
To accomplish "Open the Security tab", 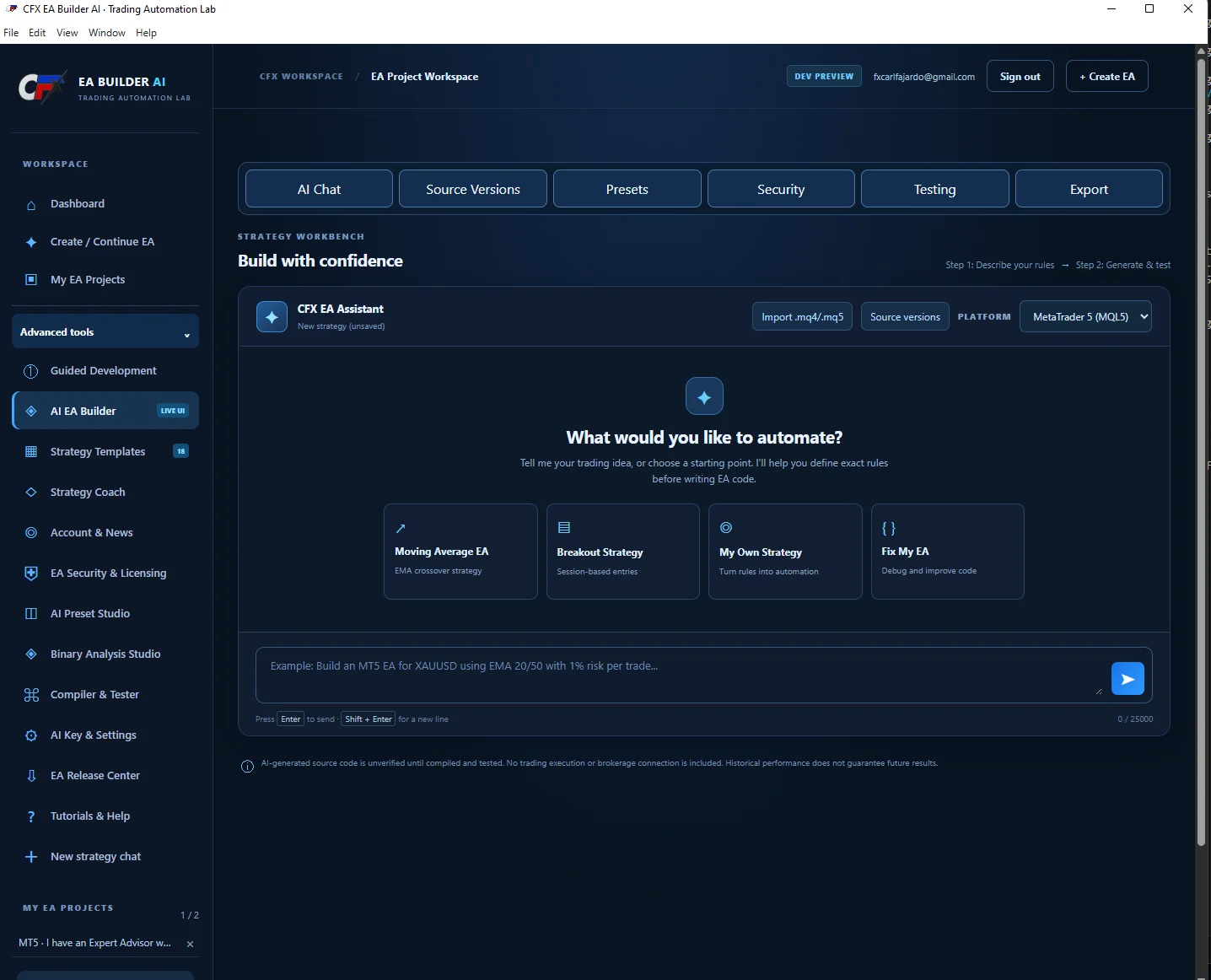I will point(781,189).
